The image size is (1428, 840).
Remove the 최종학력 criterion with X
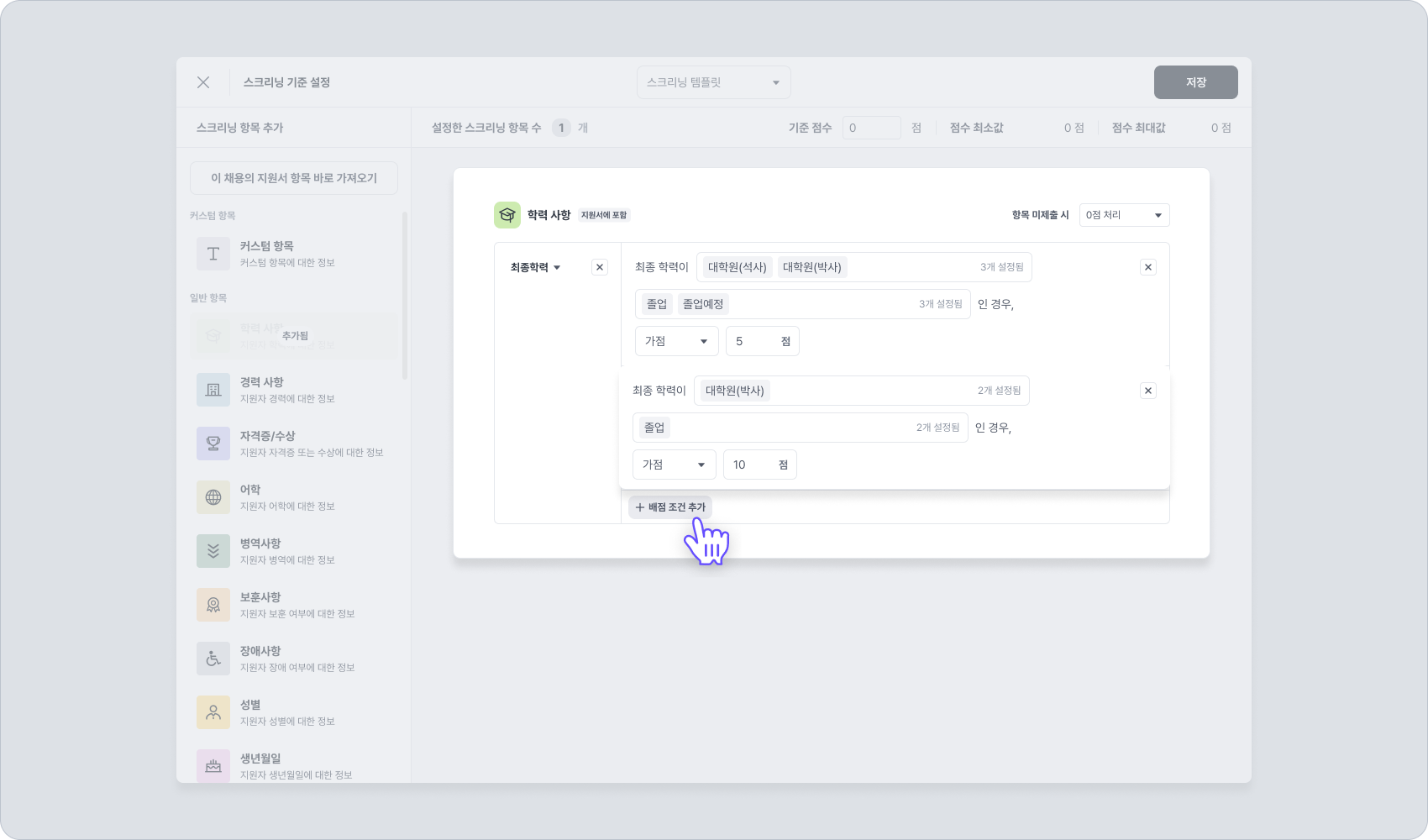pos(600,267)
